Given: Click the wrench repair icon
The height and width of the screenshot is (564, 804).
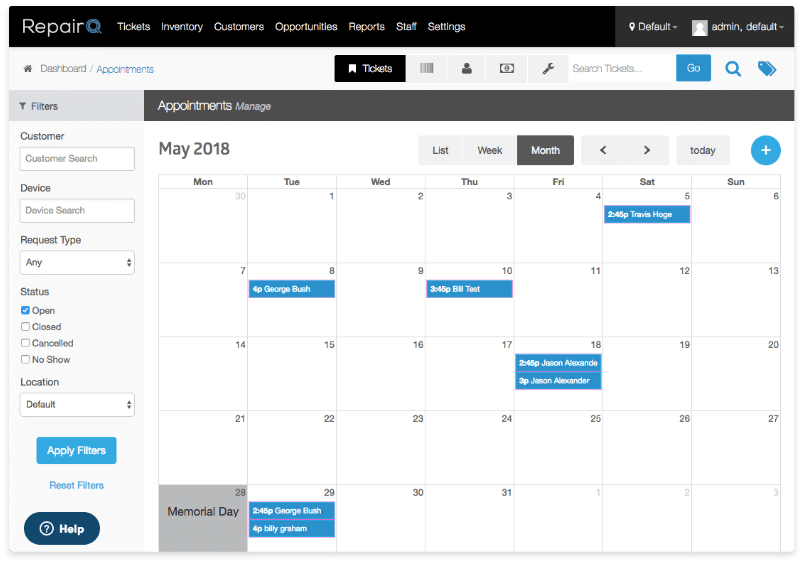Looking at the screenshot, I should click(x=547, y=69).
